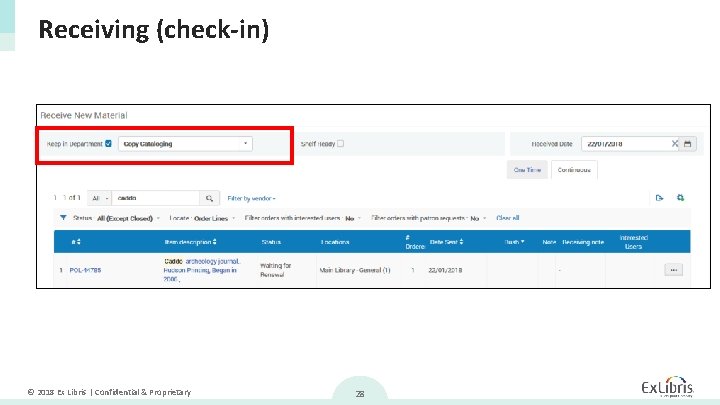This screenshot has height=405, width=720.
Task: Click the Clear all link
Action: click(507, 218)
